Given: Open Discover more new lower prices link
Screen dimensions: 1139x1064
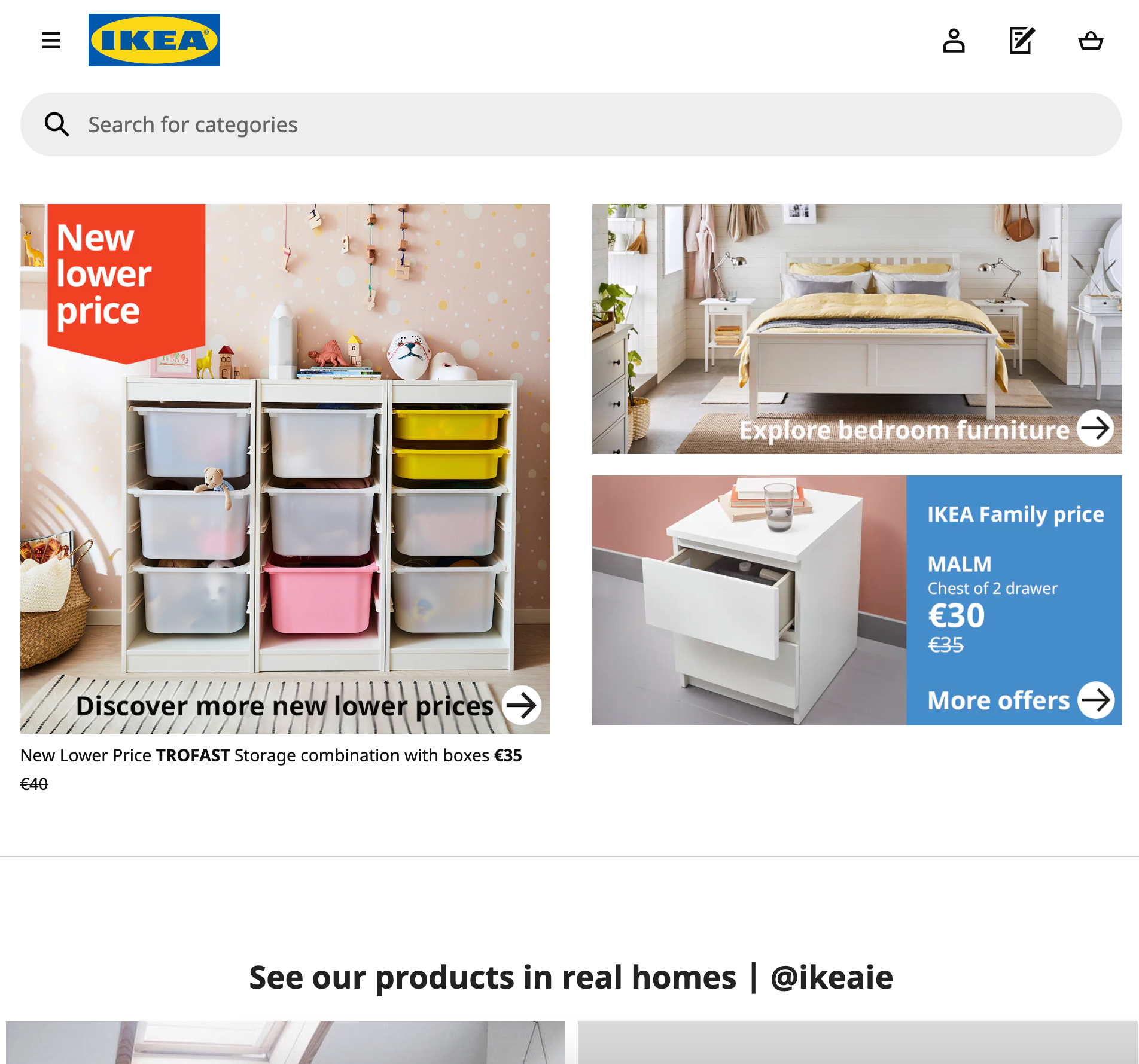Looking at the screenshot, I should click(285, 706).
